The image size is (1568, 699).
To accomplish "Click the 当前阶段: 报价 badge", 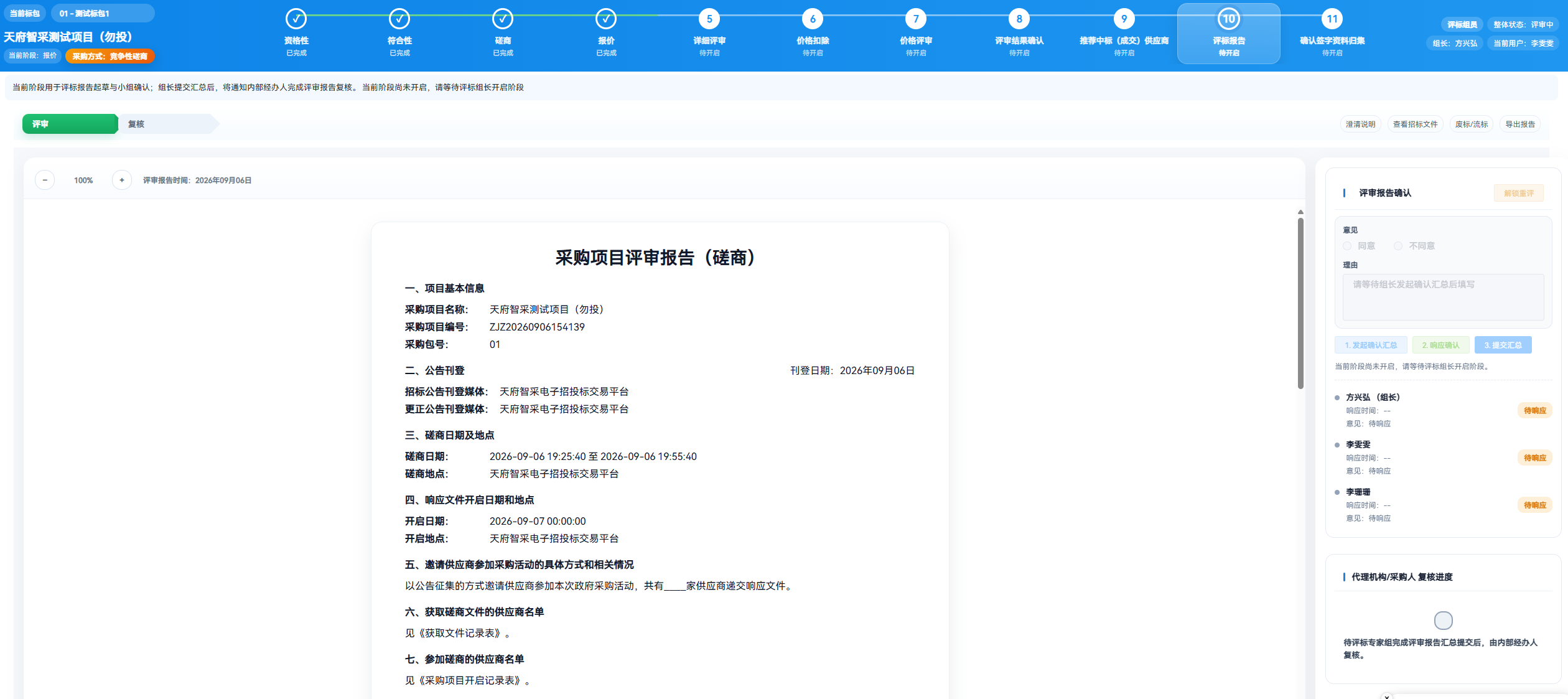I will click(32, 55).
